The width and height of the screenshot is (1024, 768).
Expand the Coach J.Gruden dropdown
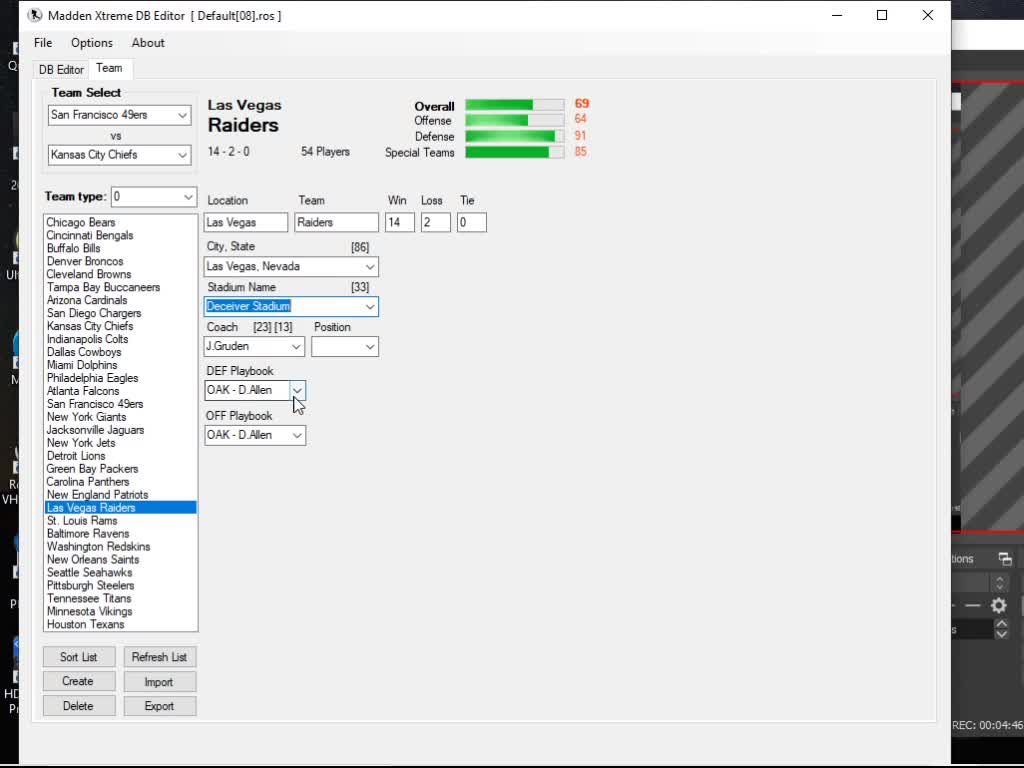coord(296,347)
